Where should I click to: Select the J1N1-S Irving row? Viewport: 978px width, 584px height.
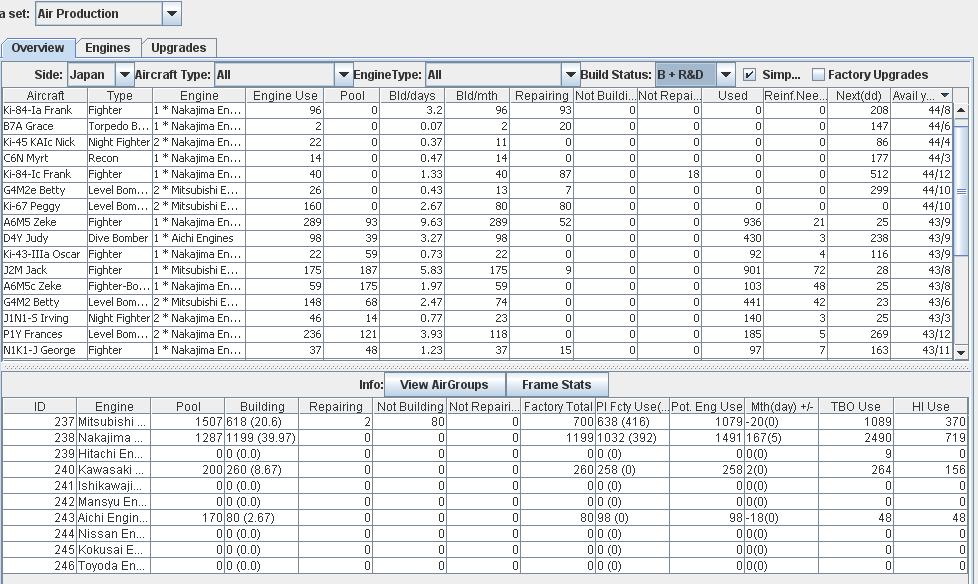pos(478,318)
